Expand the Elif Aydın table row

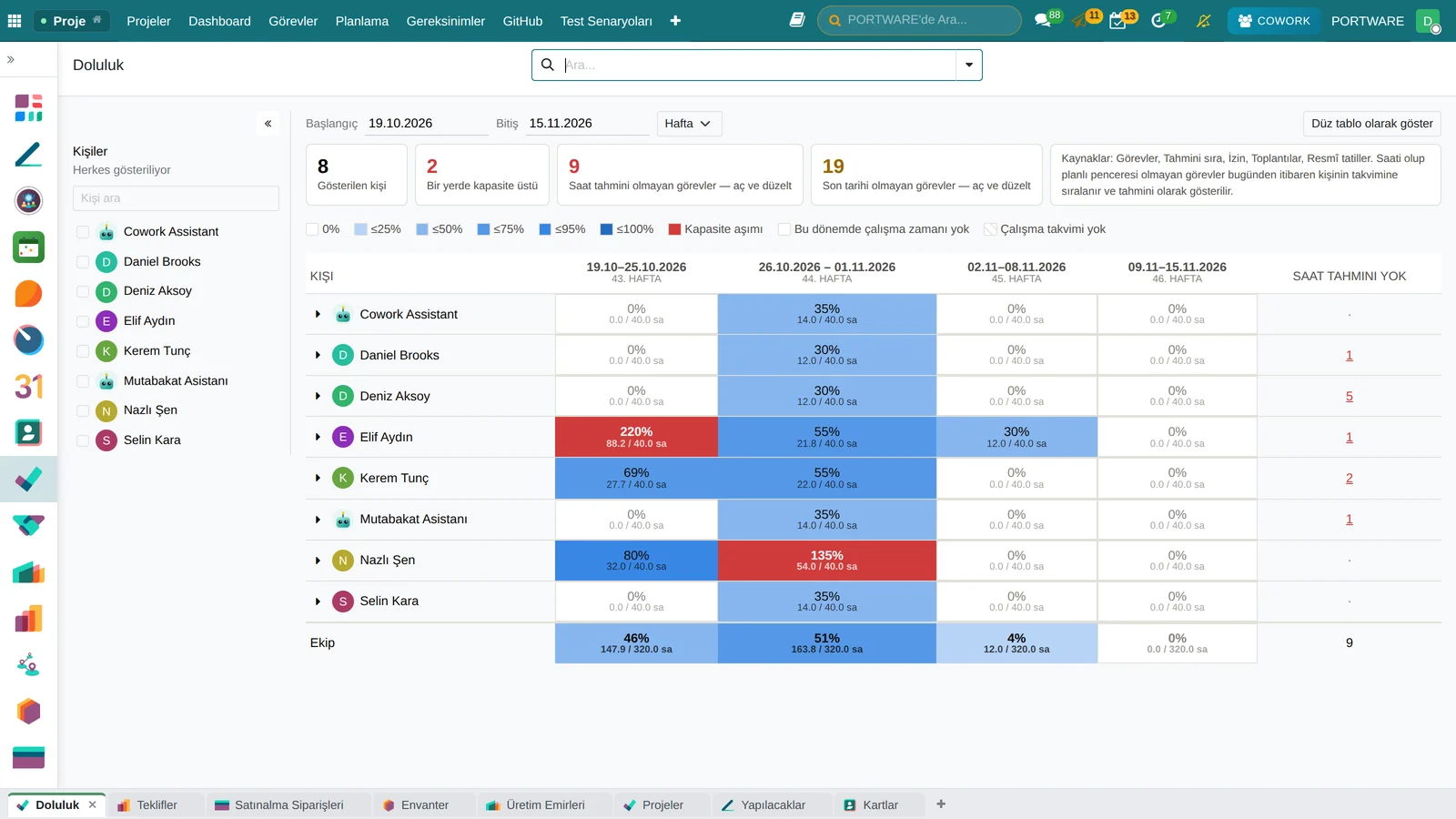coord(318,437)
